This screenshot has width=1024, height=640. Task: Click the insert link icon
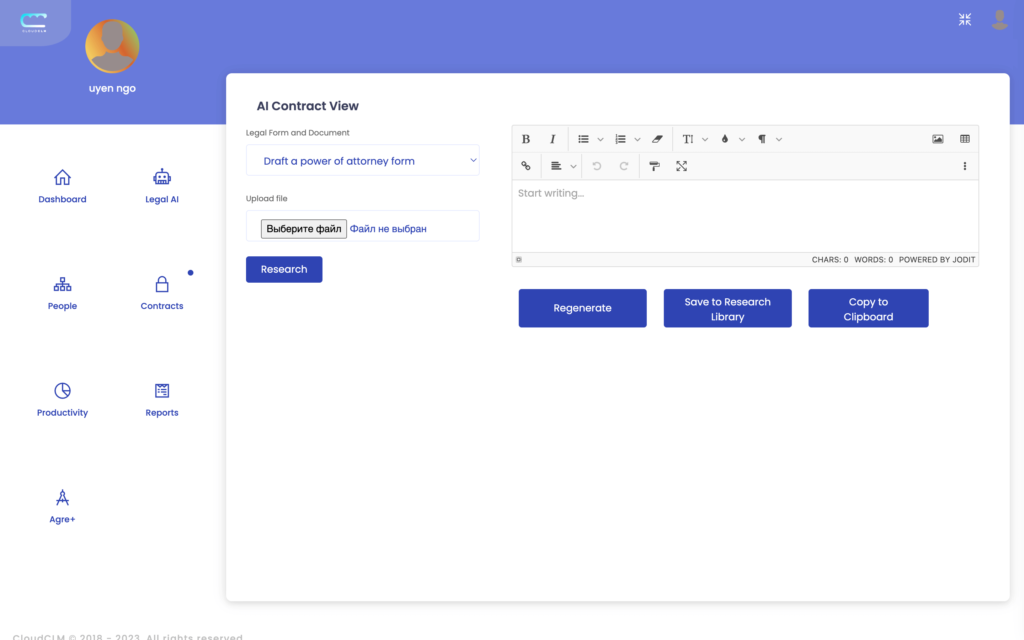(526, 166)
